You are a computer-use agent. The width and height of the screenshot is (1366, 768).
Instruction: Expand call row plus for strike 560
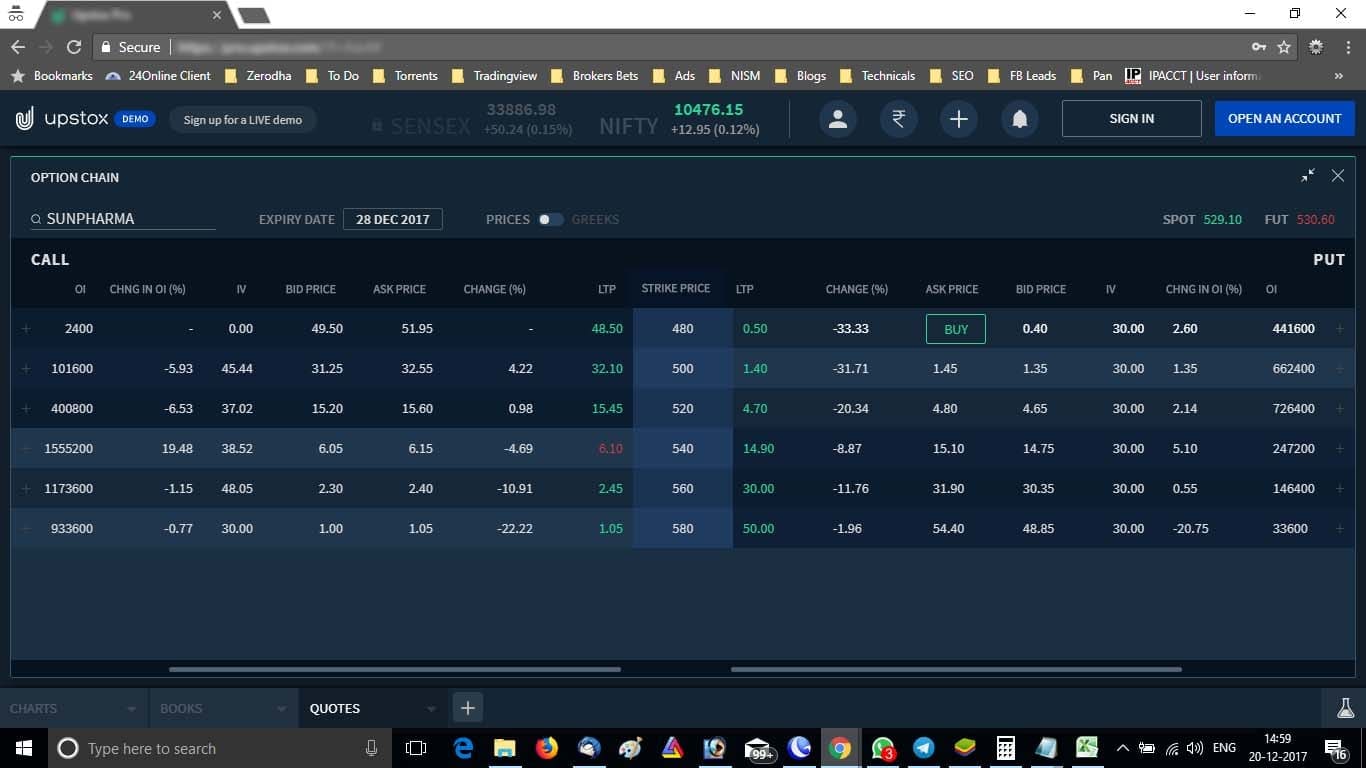pos(26,489)
